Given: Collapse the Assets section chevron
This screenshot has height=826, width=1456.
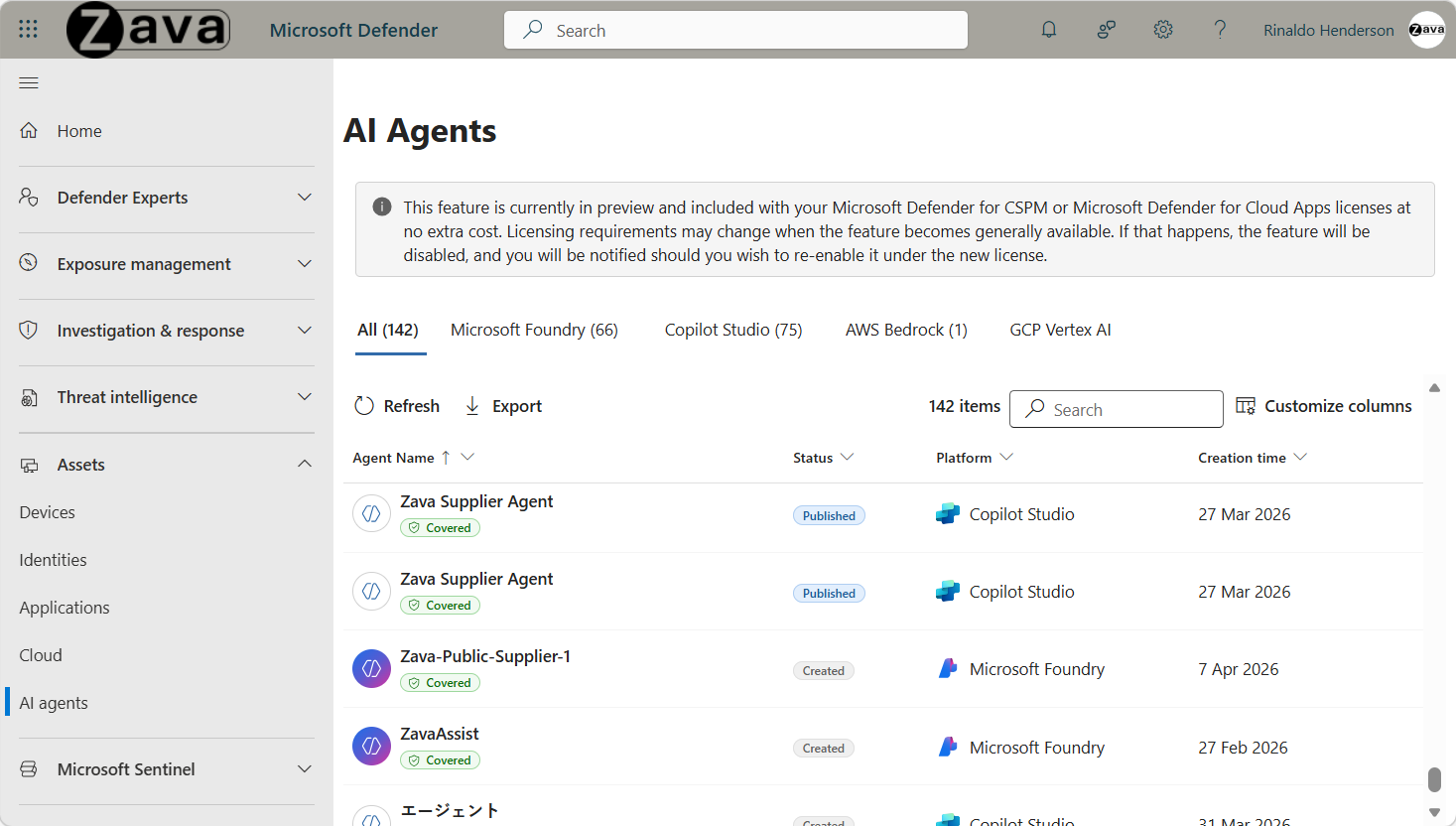Looking at the screenshot, I should (x=305, y=465).
